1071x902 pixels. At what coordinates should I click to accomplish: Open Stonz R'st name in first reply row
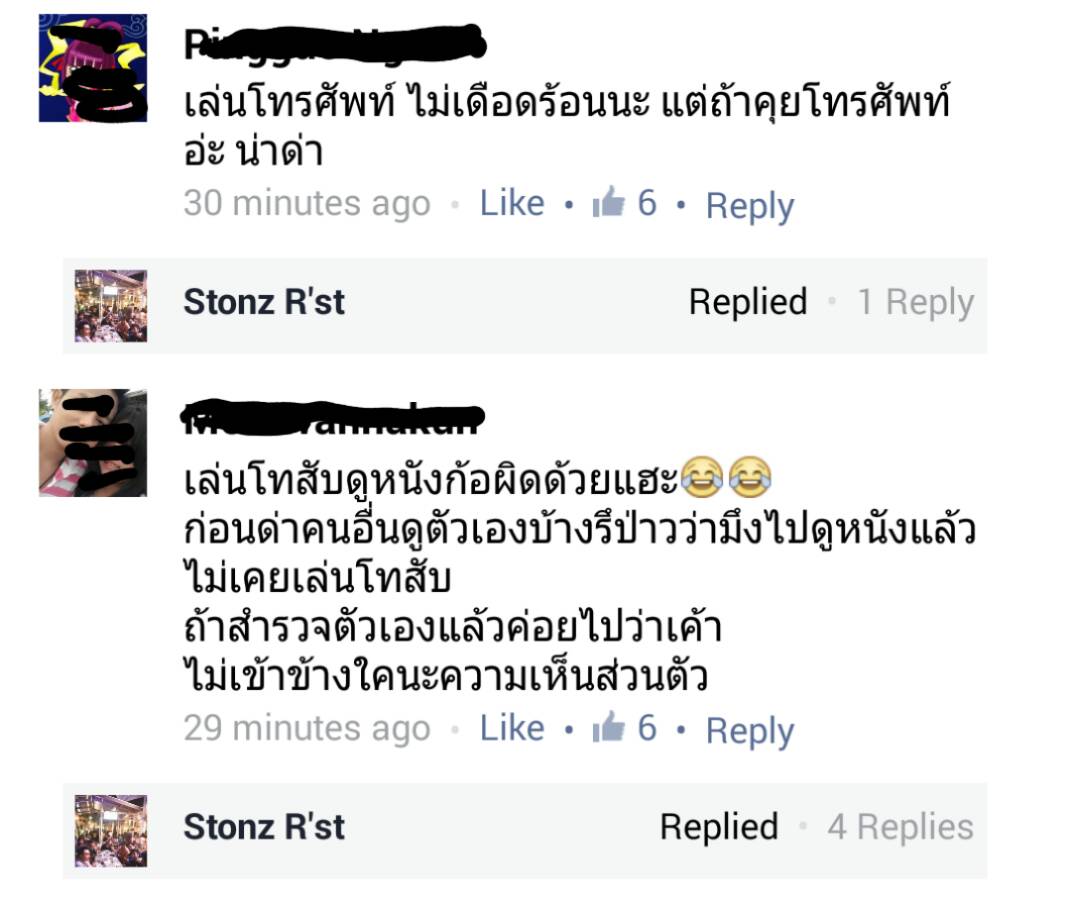coord(264,302)
